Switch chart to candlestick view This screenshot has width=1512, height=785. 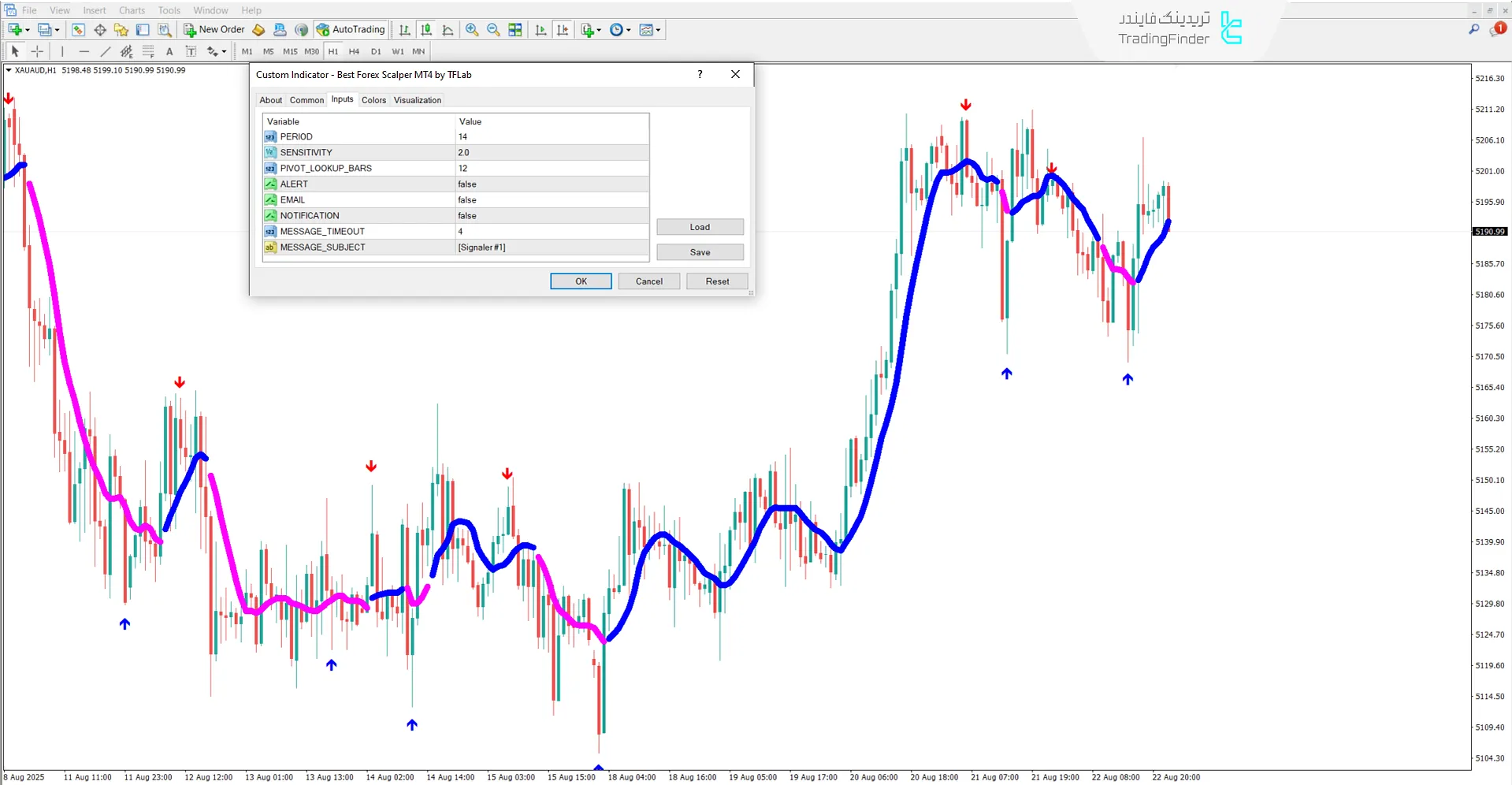(426, 29)
